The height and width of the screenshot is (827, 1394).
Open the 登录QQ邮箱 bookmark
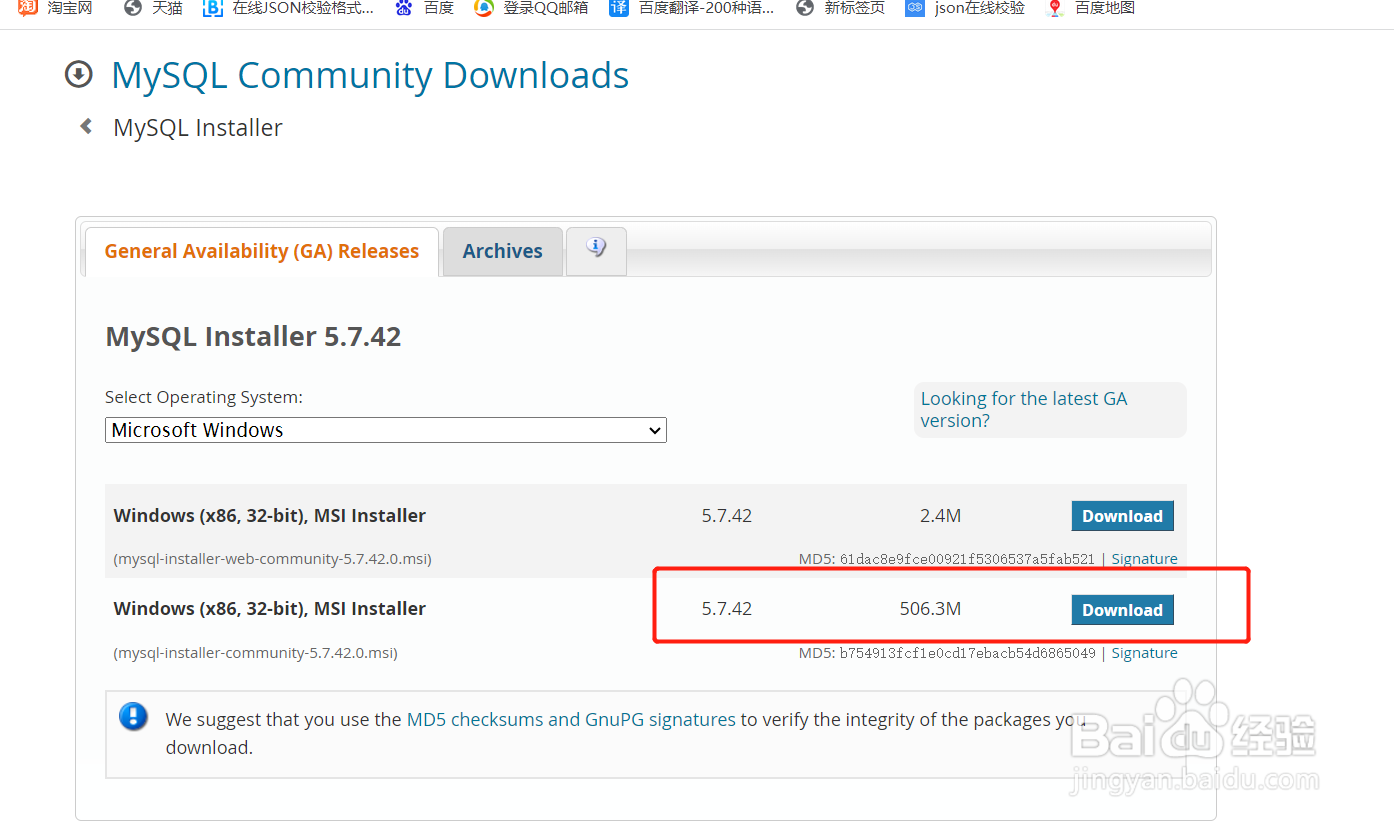(531, 8)
